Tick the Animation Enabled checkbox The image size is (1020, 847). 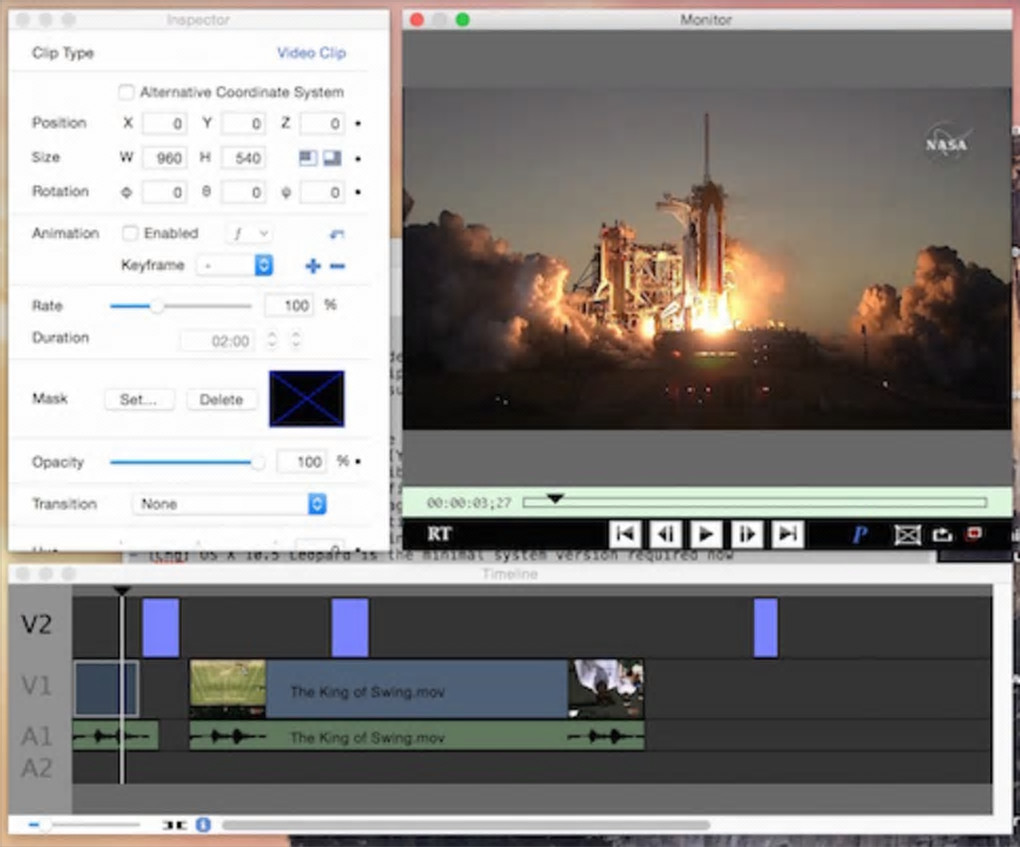click(x=130, y=233)
